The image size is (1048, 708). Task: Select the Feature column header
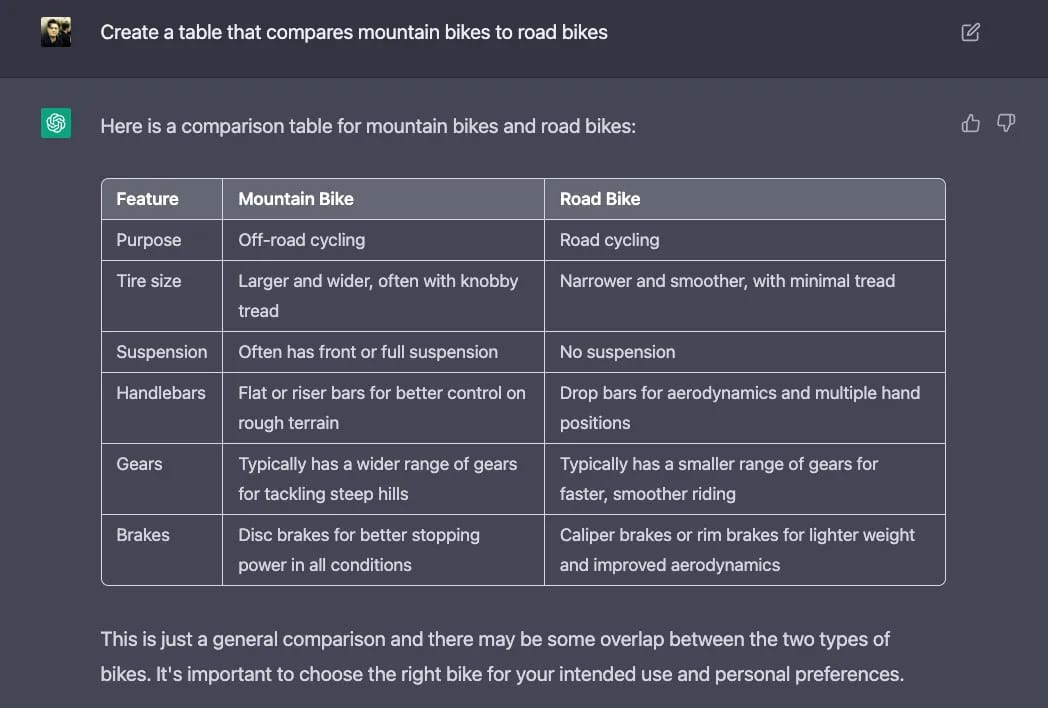(147, 199)
